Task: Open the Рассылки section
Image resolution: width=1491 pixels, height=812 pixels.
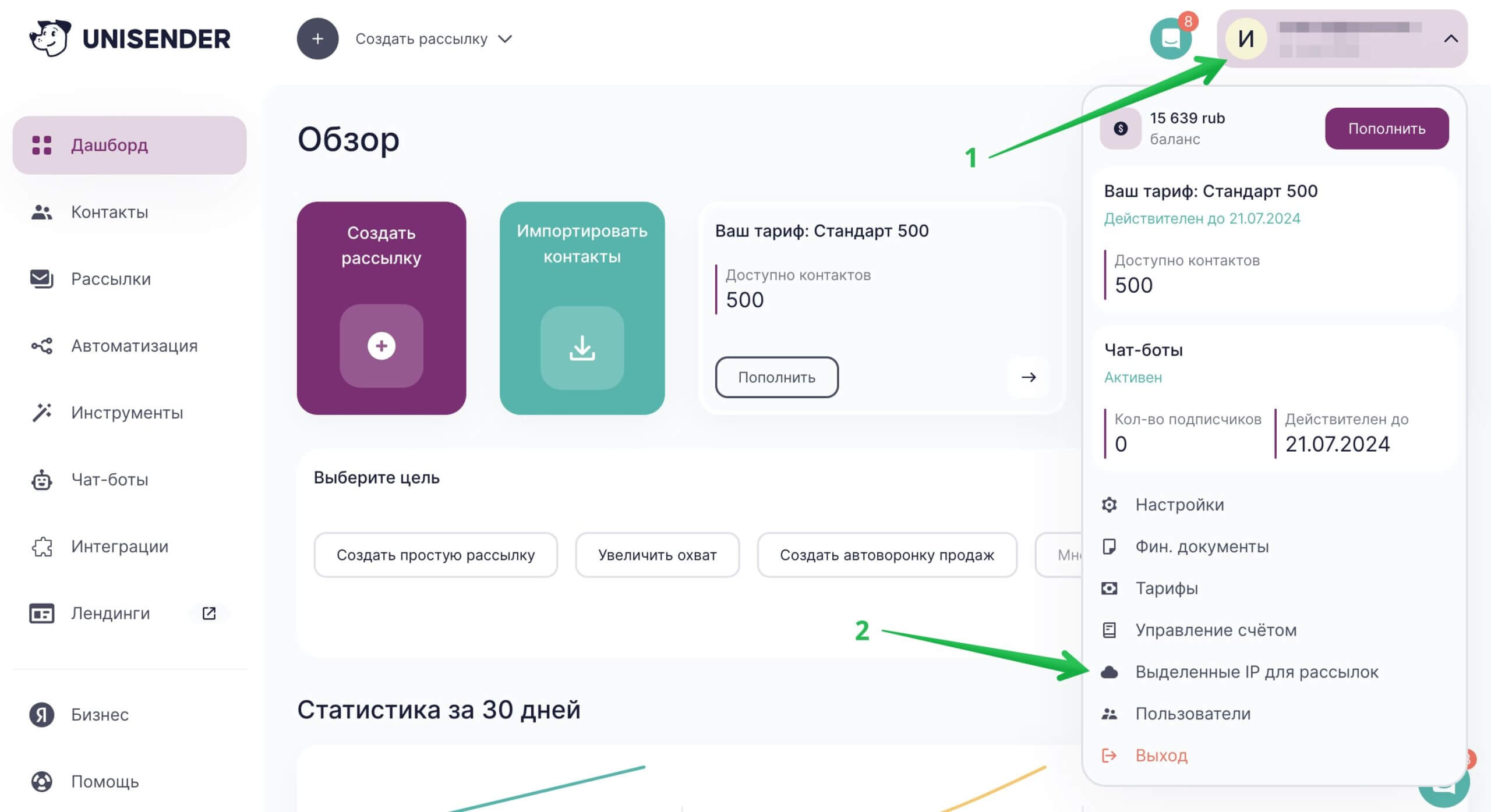Action: [x=110, y=278]
